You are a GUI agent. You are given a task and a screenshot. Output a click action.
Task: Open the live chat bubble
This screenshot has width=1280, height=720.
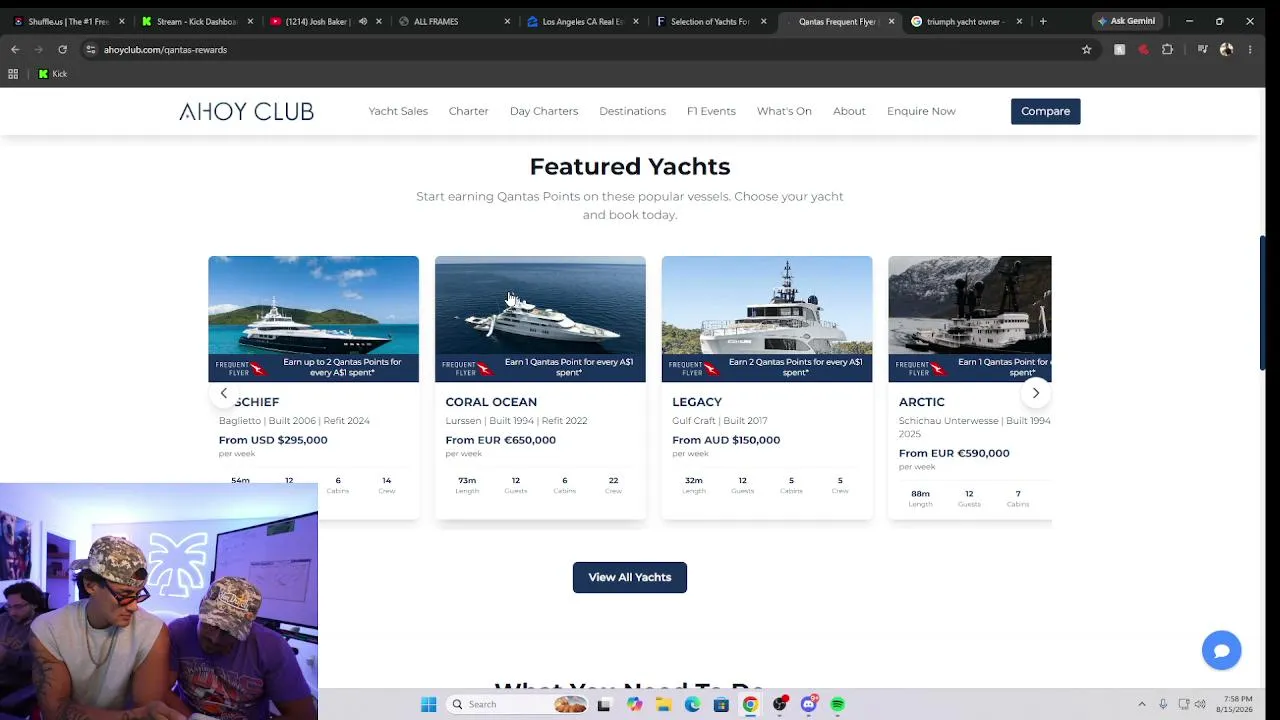[x=1221, y=650]
